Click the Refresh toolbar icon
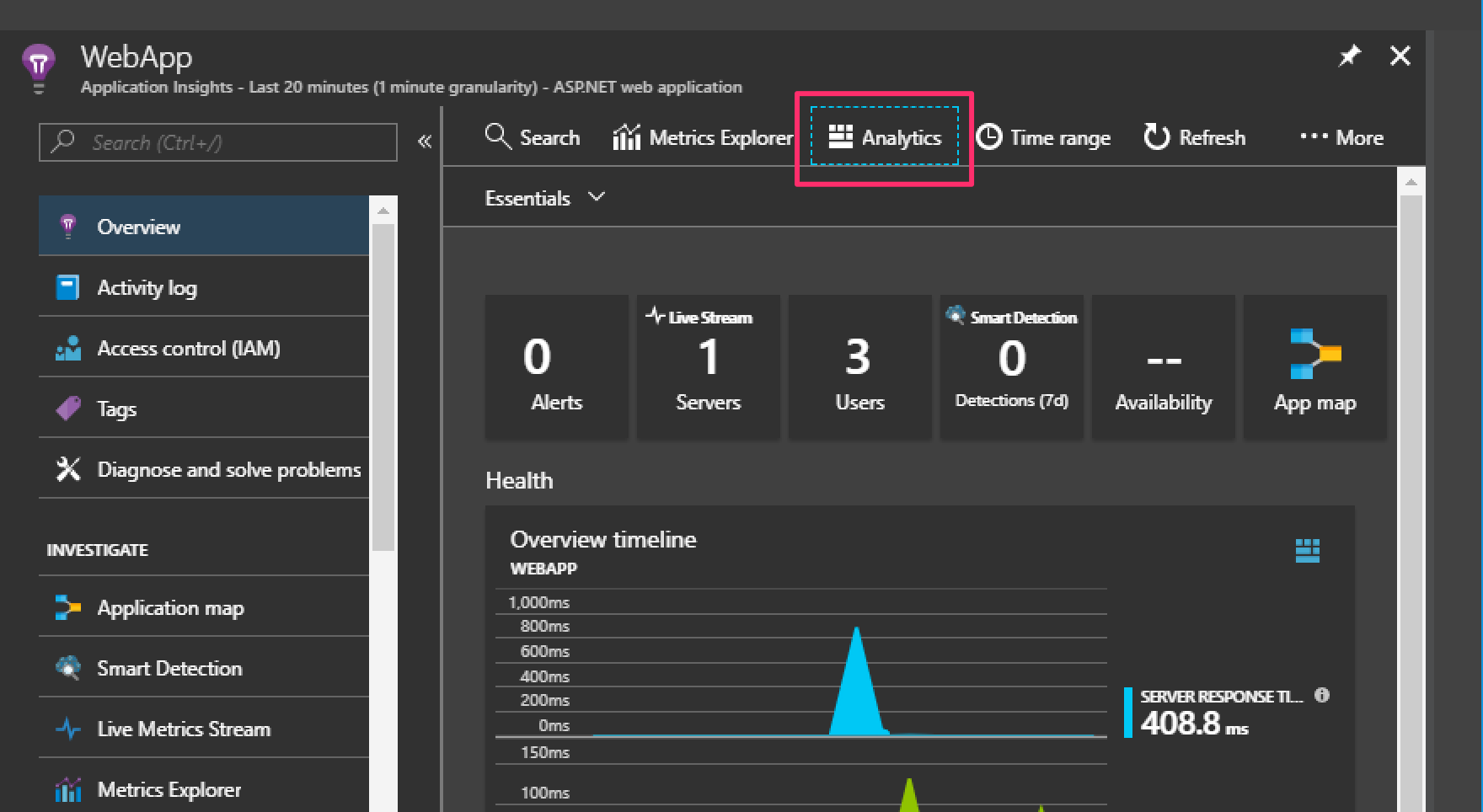Screen dimensions: 1483x812 pos(1157,136)
